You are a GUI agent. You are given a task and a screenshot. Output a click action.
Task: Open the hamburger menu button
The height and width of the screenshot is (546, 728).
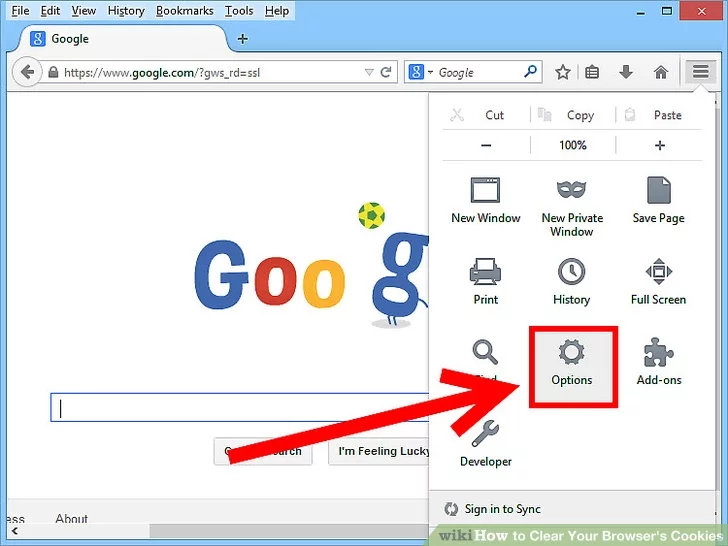click(700, 72)
